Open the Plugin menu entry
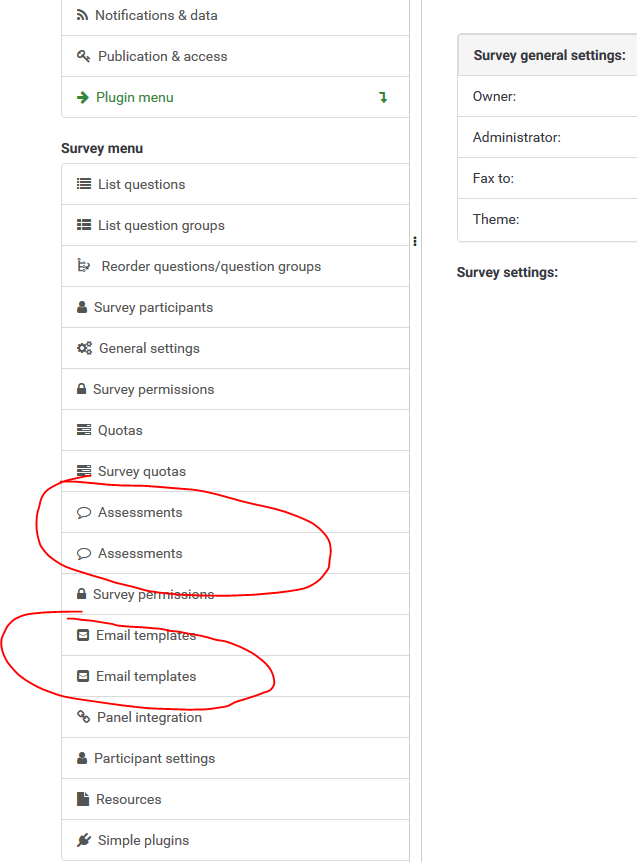The width and height of the screenshot is (637, 862). 134,98
